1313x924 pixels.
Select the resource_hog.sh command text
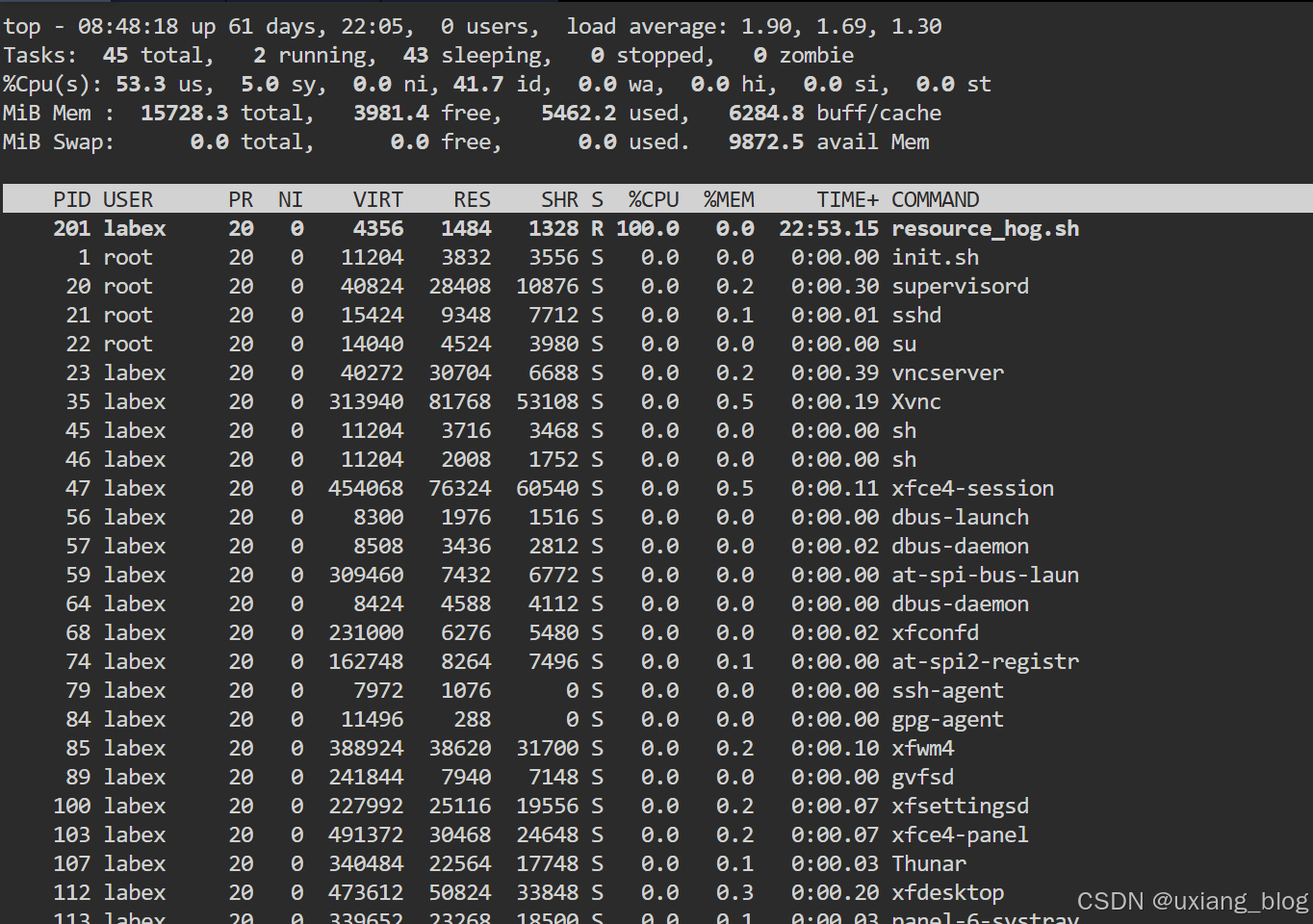coord(985,229)
